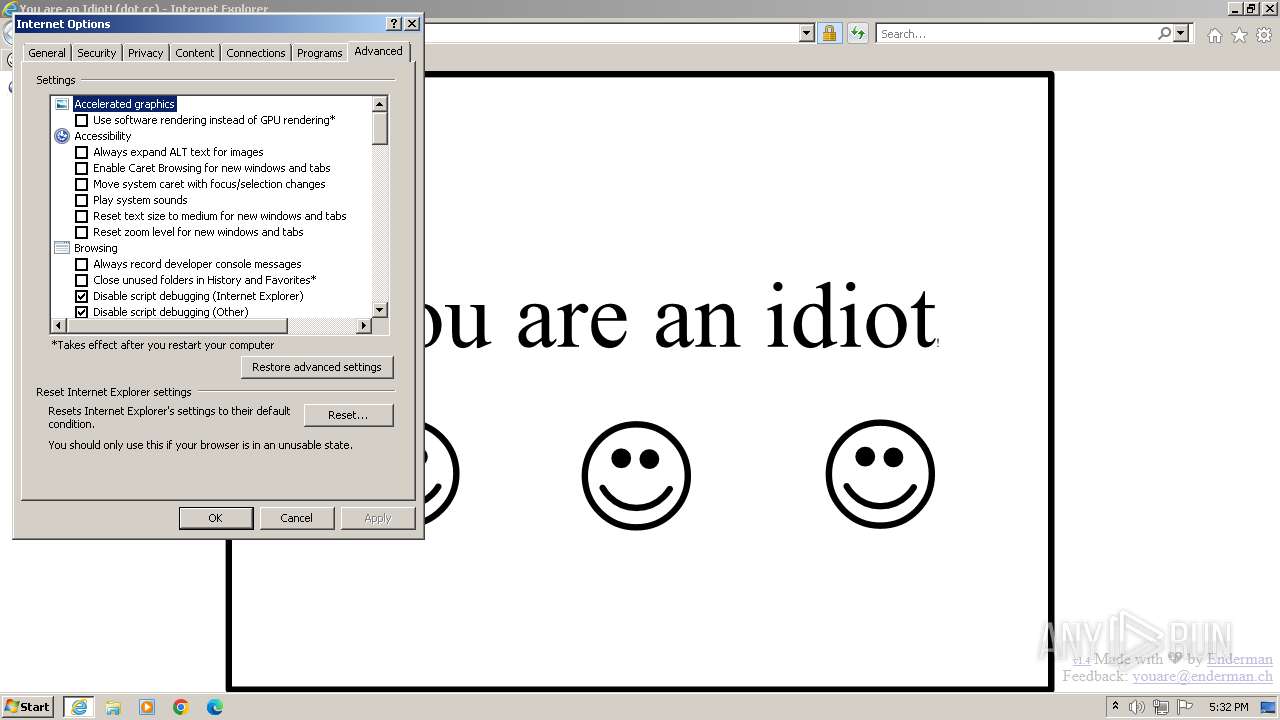Open the IE Tools gear icon
Viewport: 1280px width, 720px height.
point(1264,35)
